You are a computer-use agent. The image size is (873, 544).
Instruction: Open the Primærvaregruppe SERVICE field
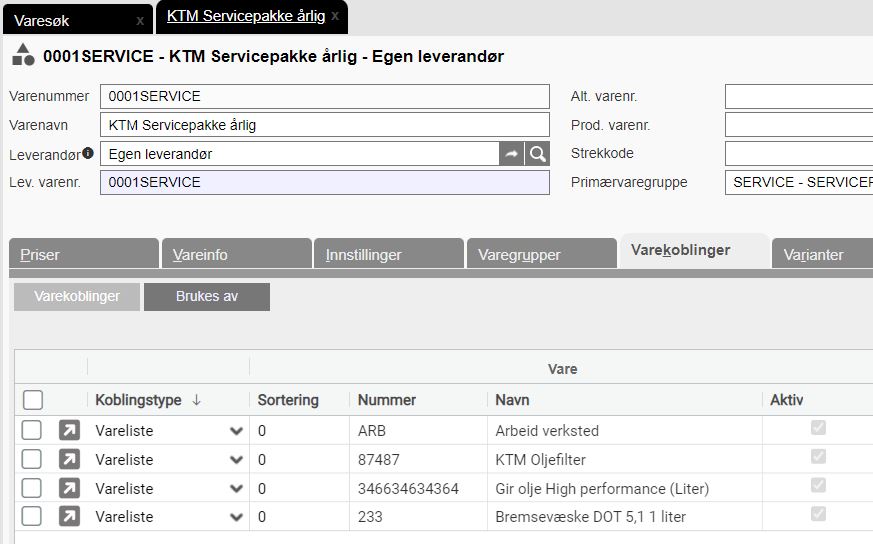[799, 182]
